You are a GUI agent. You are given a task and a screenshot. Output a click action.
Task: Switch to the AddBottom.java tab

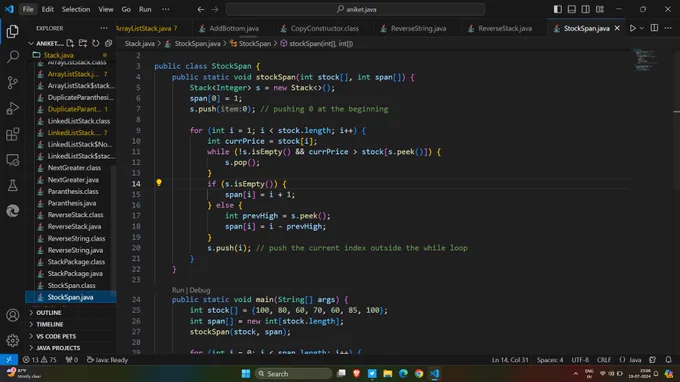(x=234, y=28)
